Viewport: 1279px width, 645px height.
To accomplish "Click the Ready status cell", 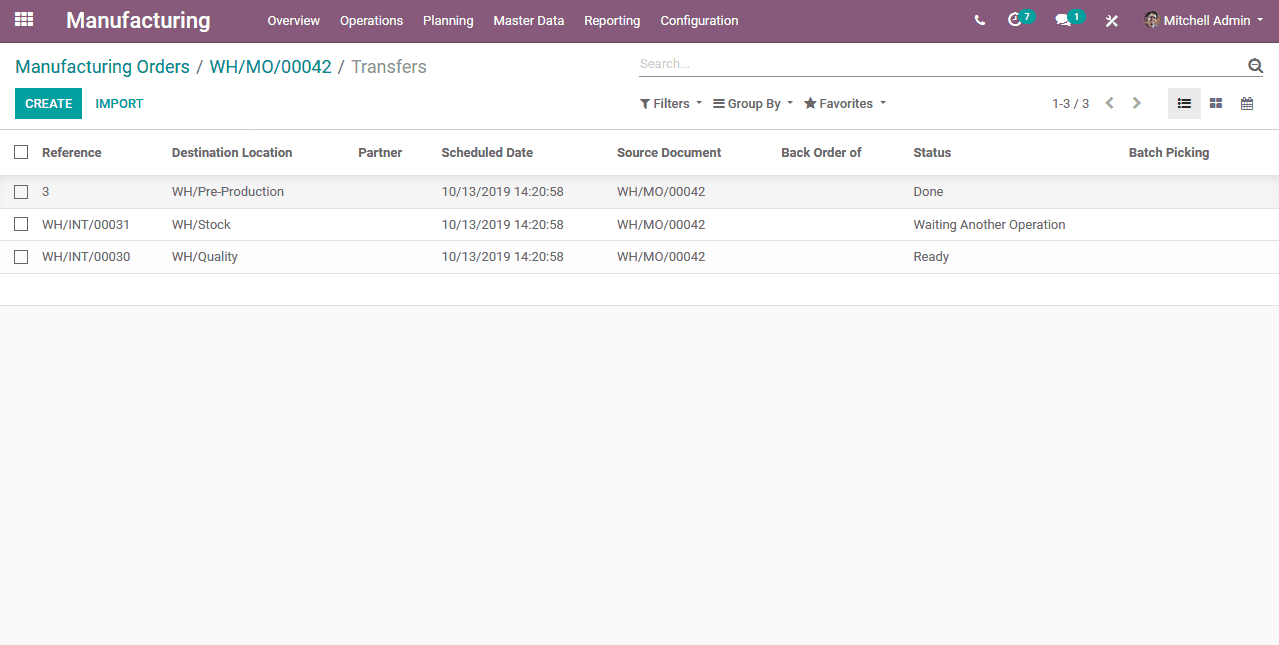I will point(931,257).
